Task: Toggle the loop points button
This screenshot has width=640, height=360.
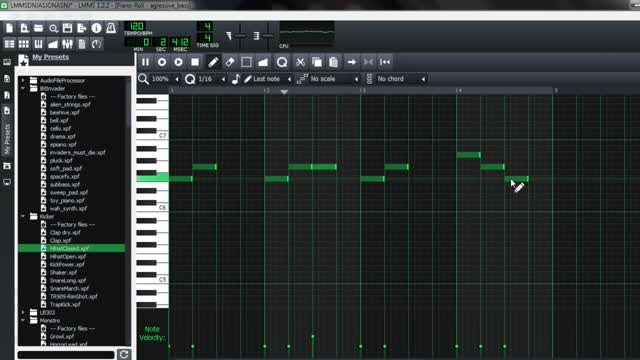Action: [x=368, y=62]
